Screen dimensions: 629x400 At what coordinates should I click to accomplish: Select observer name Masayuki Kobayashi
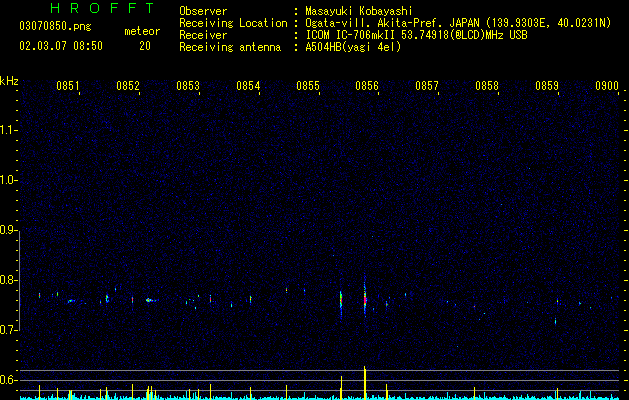359,11
